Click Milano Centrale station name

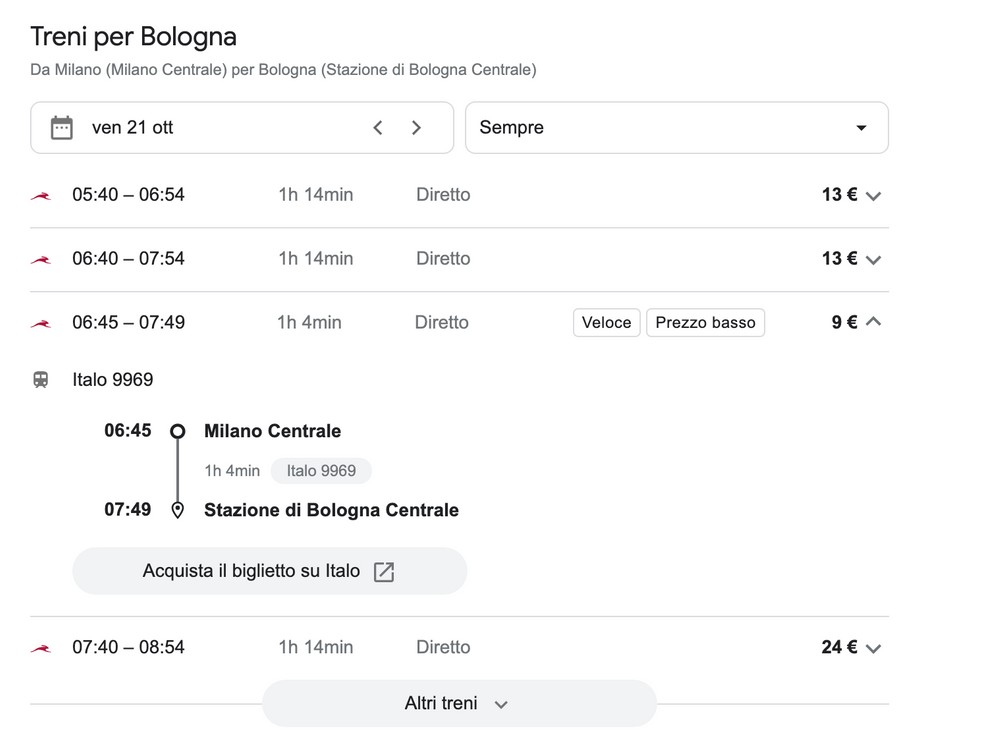[272, 431]
